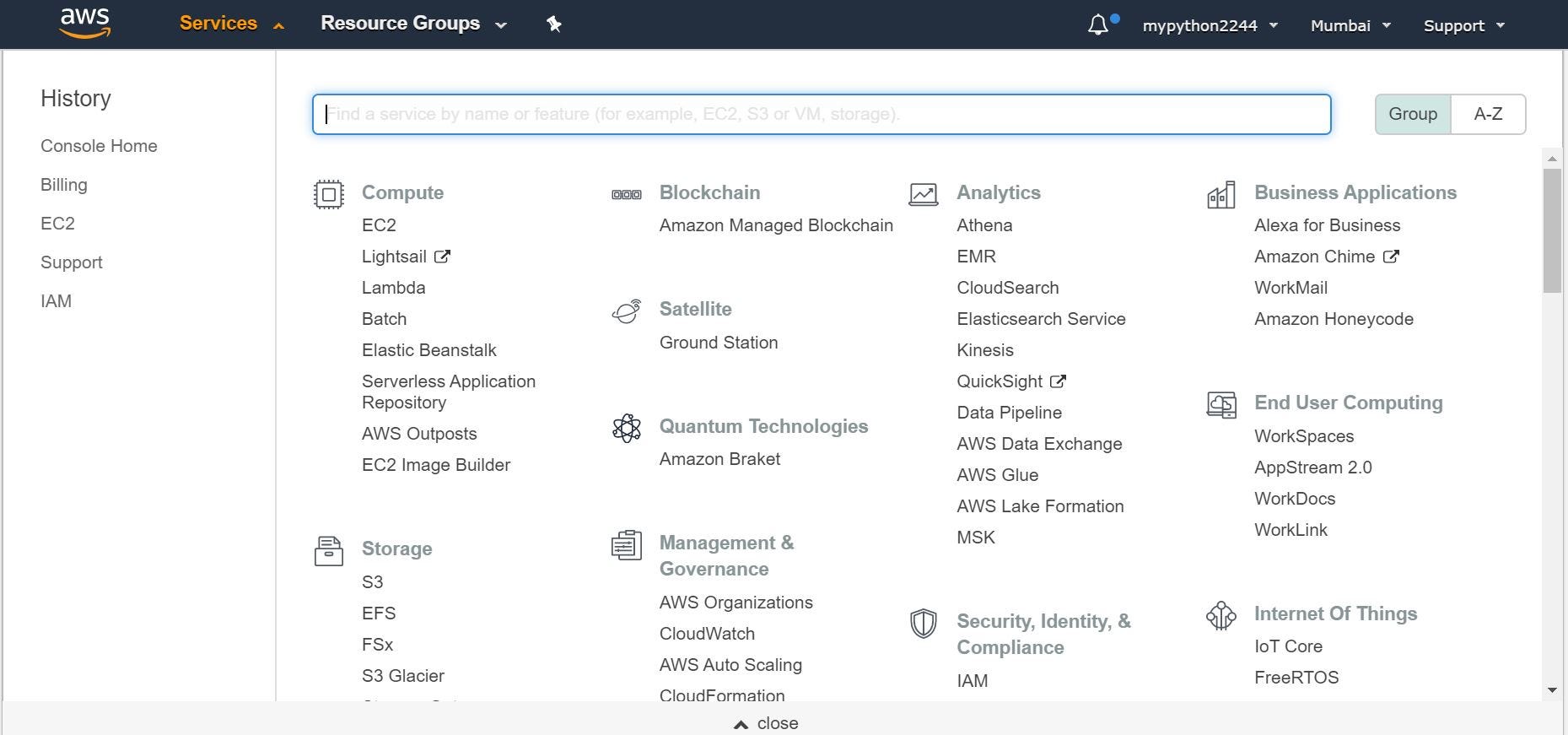Open CloudWatch service
This screenshot has height=735, width=1568.
point(707,634)
